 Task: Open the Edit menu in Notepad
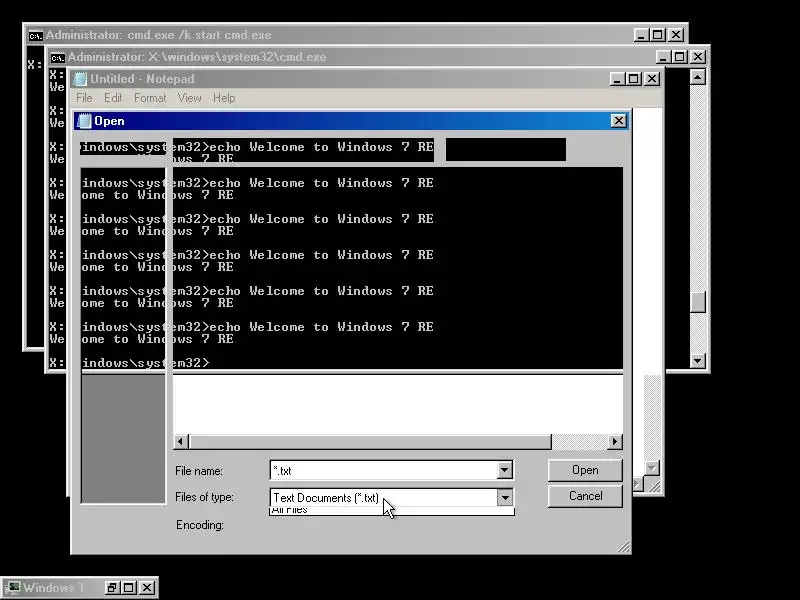(x=113, y=98)
